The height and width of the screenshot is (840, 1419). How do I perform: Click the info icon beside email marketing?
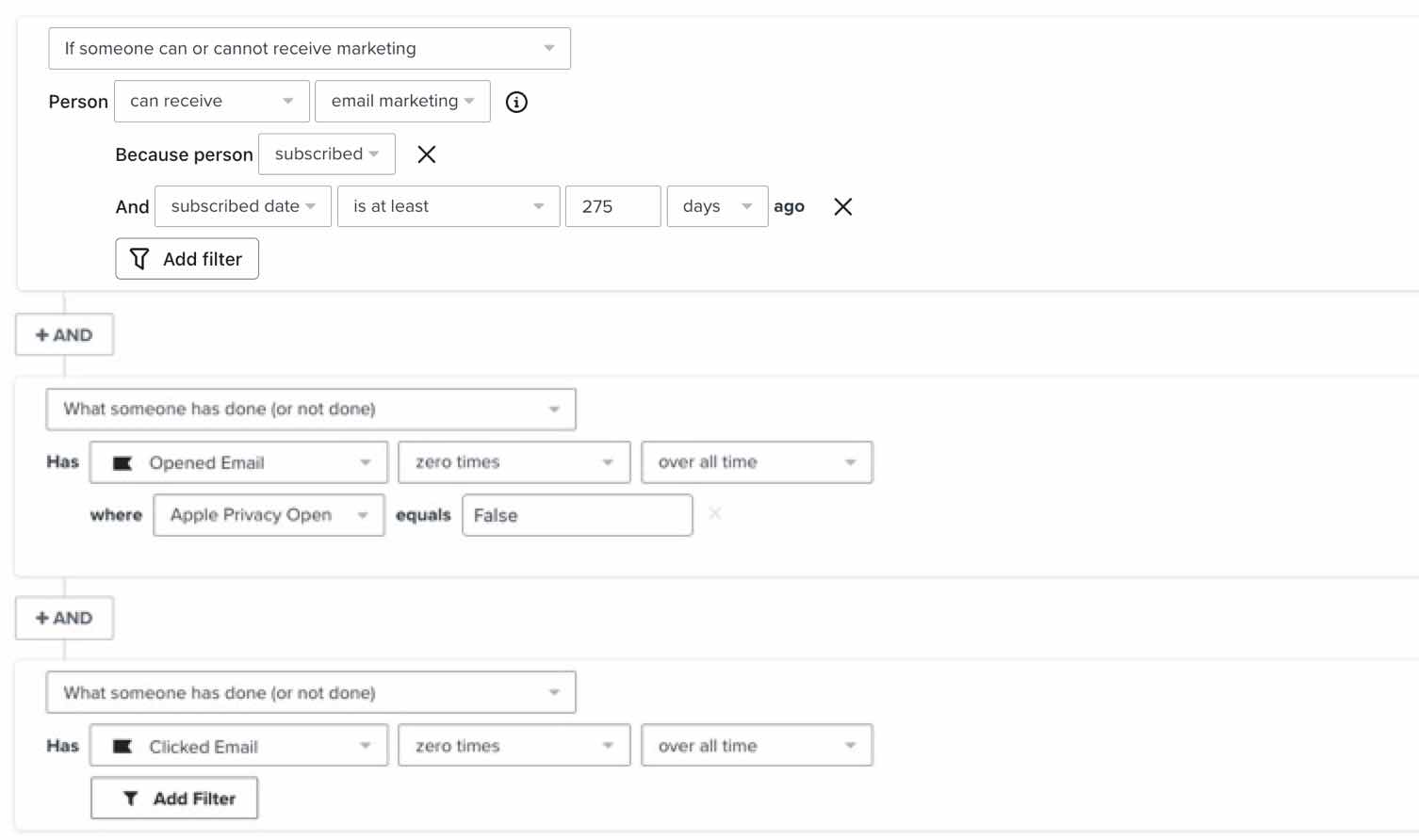click(x=516, y=102)
